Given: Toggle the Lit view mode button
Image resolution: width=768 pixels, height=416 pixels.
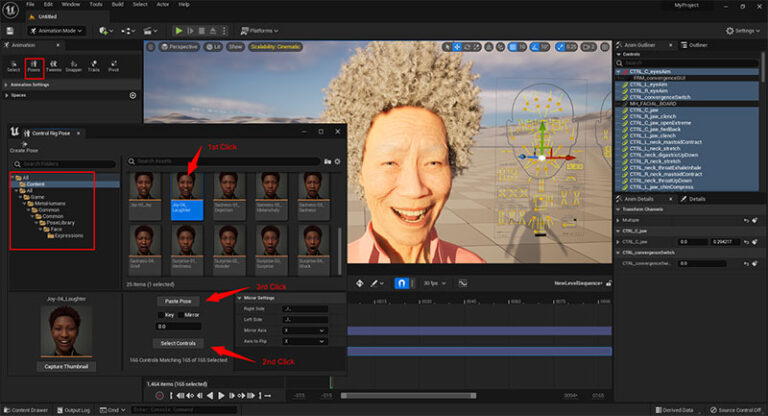Looking at the screenshot, I should [212, 46].
